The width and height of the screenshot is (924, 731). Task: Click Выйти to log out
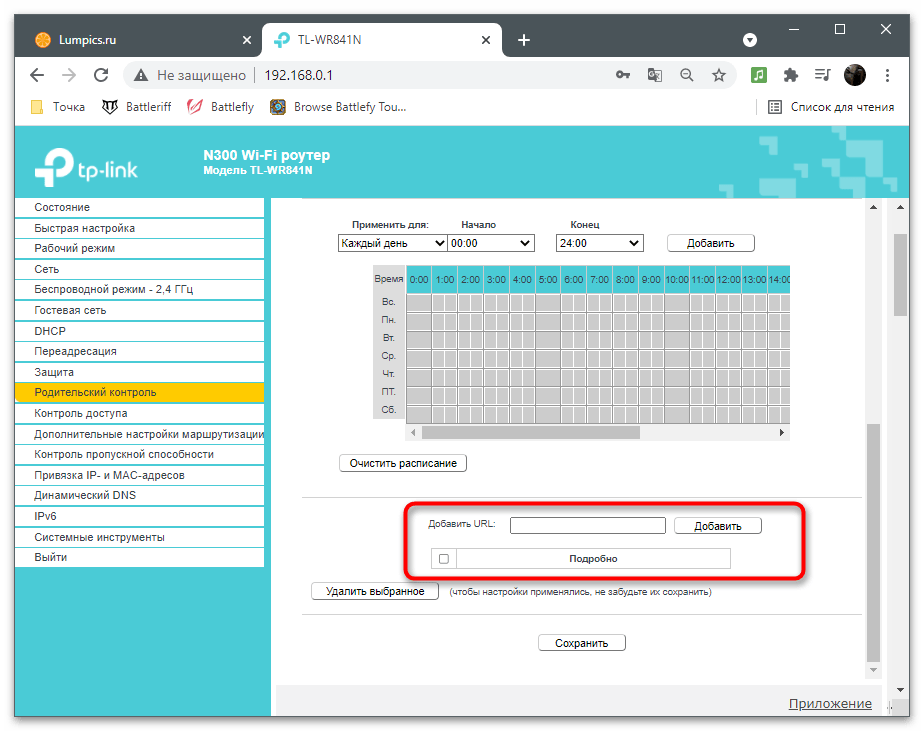139,557
